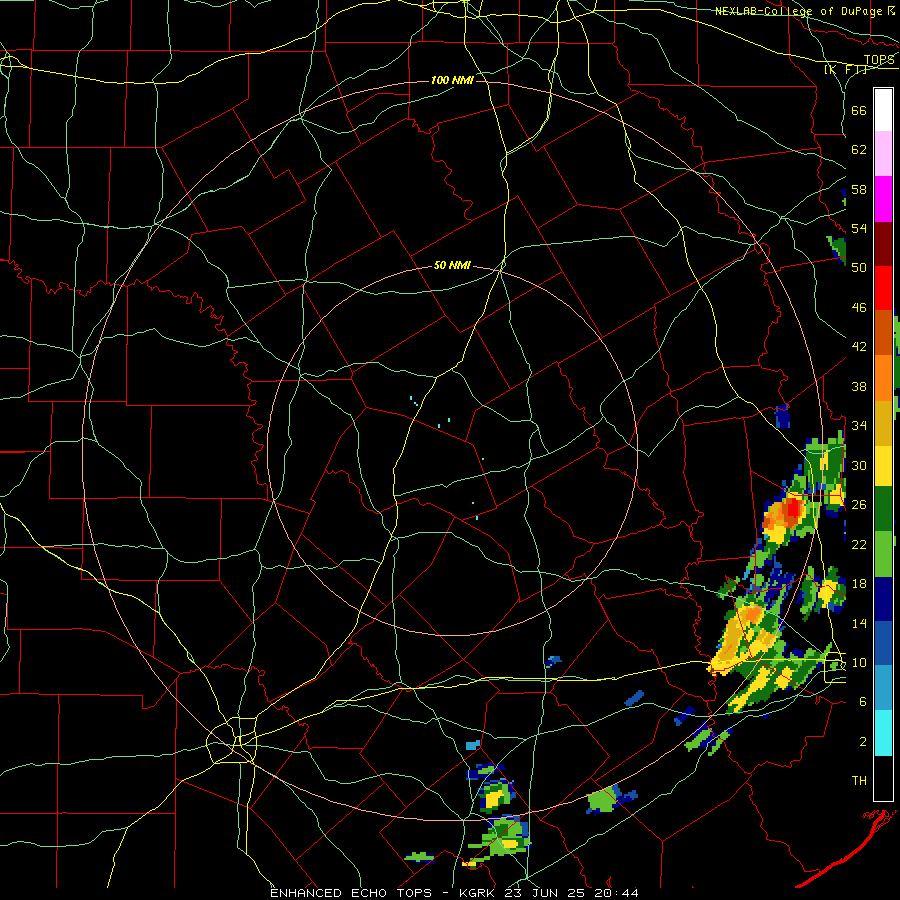Image resolution: width=900 pixels, height=900 pixels.
Task: Click the K FT units label
Action: (845, 69)
